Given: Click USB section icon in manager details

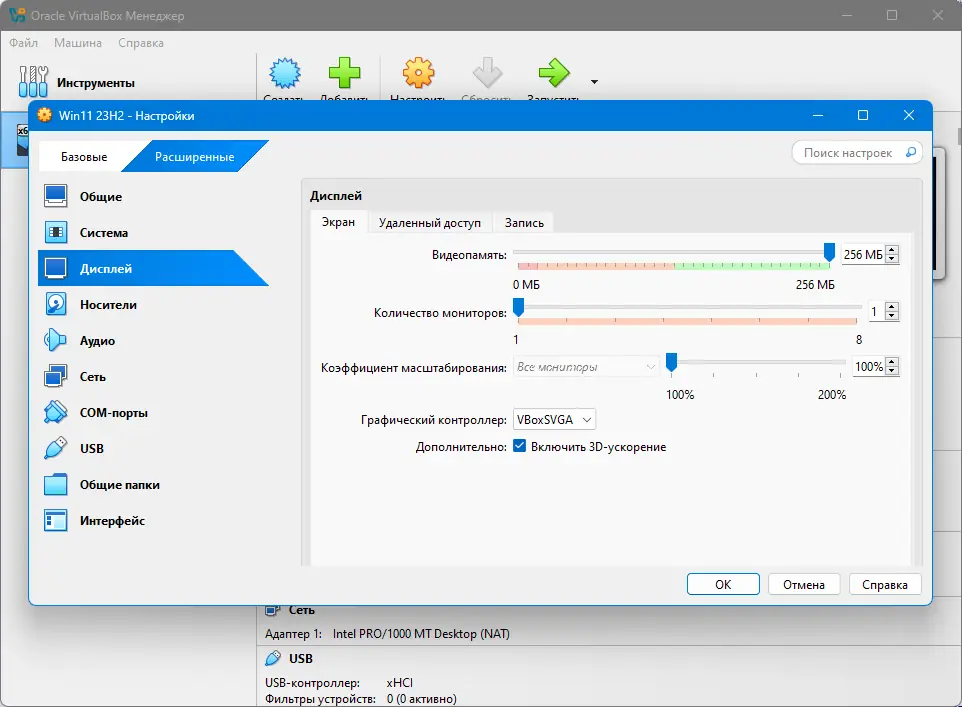Looking at the screenshot, I should pyautogui.click(x=272, y=659).
